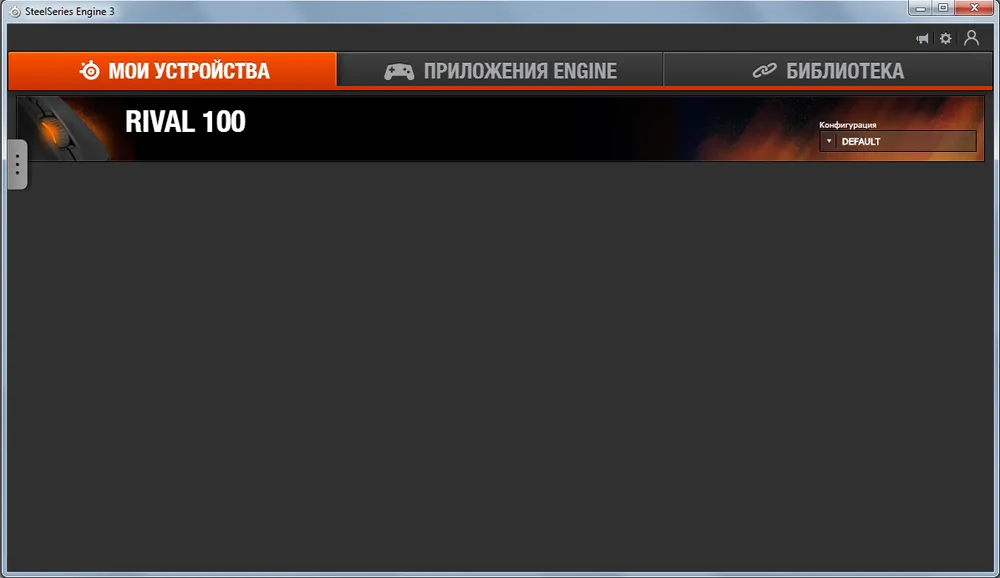
Task: Click the Конфигурация label
Action: pyautogui.click(x=848, y=125)
